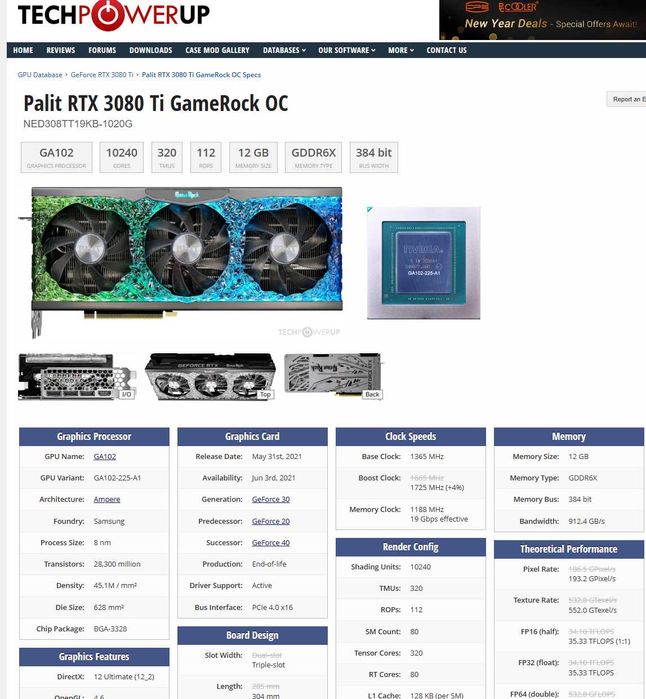Screen dimensions: 646x699
Task: Click the GeForce 20 predecessor link
Action: click(x=271, y=521)
